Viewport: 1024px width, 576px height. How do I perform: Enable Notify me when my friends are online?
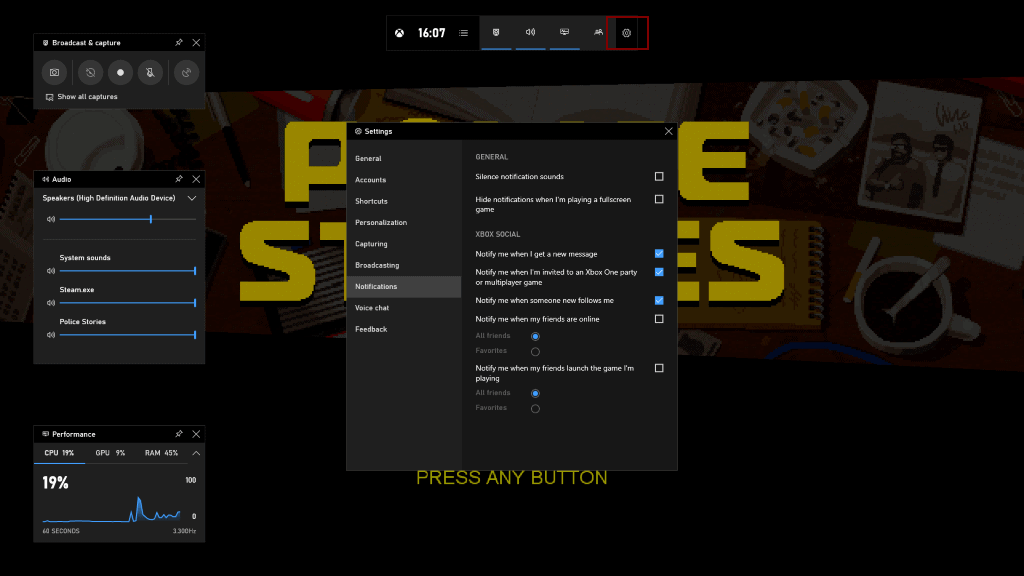(658, 319)
